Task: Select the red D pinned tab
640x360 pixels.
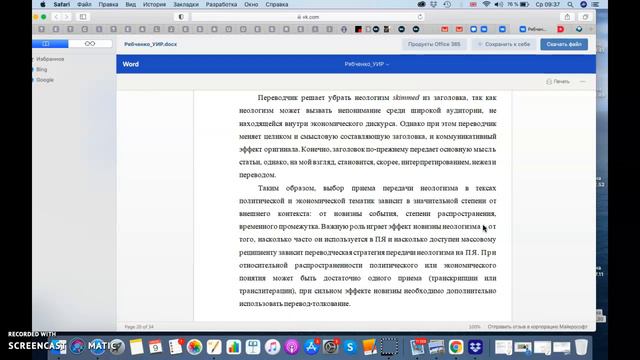Action: point(561,29)
